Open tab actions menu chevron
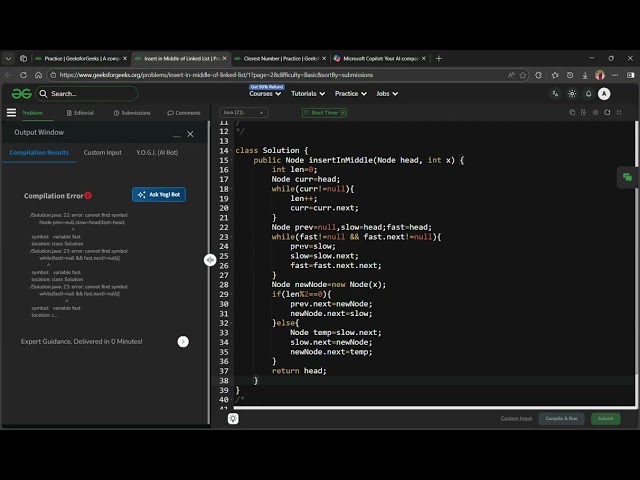 pyautogui.click(x=8, y=59)
